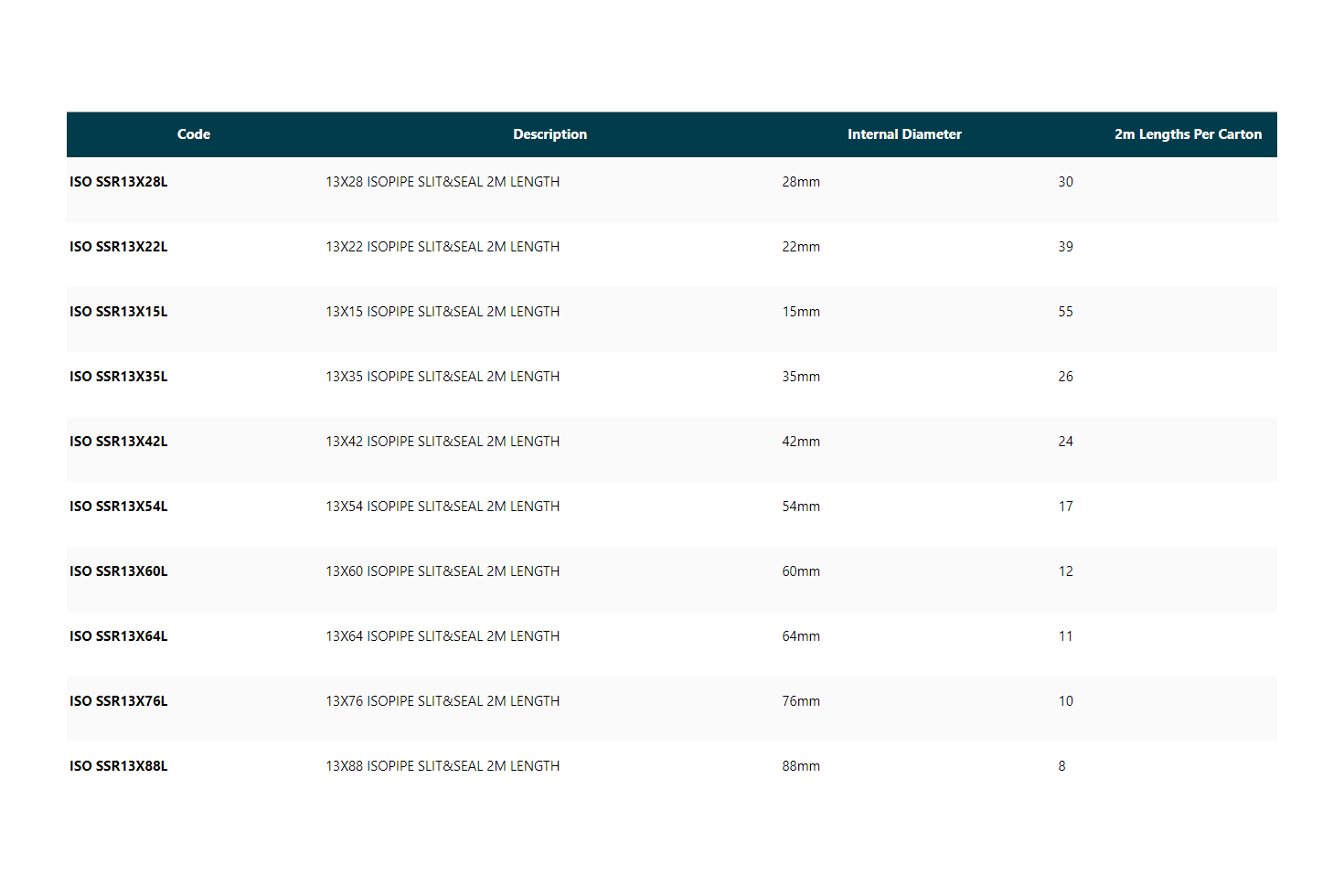Click description 13X76 ISOPIPE SLIT&SEAL 2M LENGTH
Image resolution: width=1344 pixels, height=896 pixels.
click(443, 701)
